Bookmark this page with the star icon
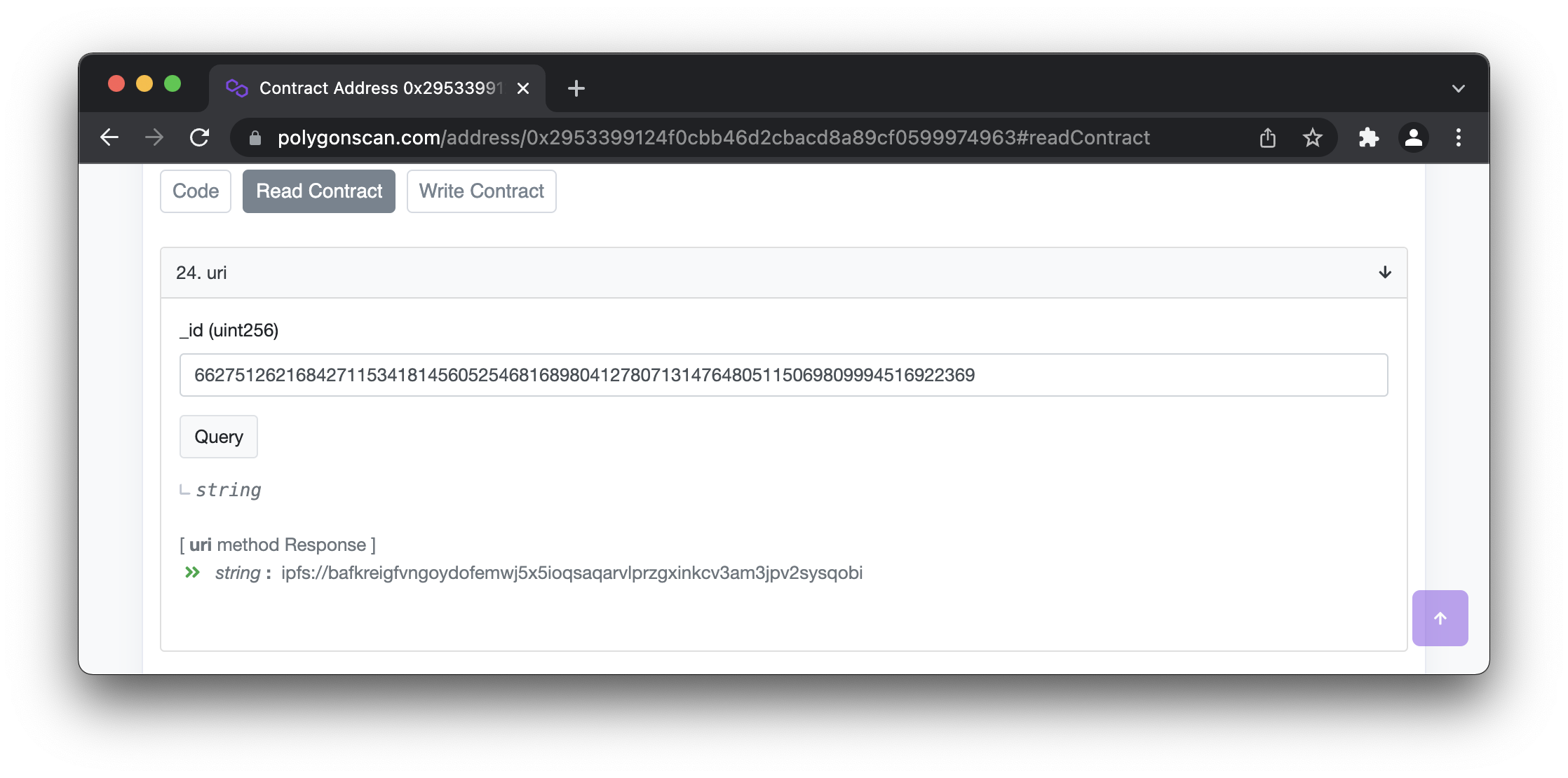This screenshot has height=778, width=1568. (1312, 137)
